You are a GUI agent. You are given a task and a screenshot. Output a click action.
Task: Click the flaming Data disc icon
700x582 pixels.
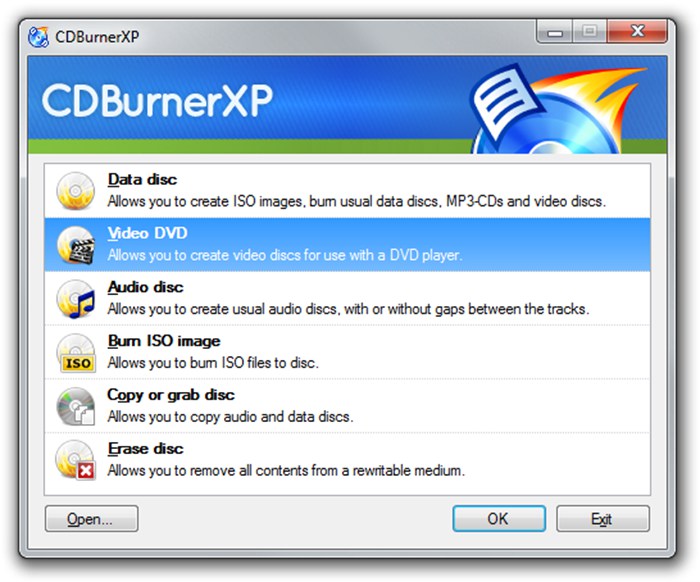point(75,191)
